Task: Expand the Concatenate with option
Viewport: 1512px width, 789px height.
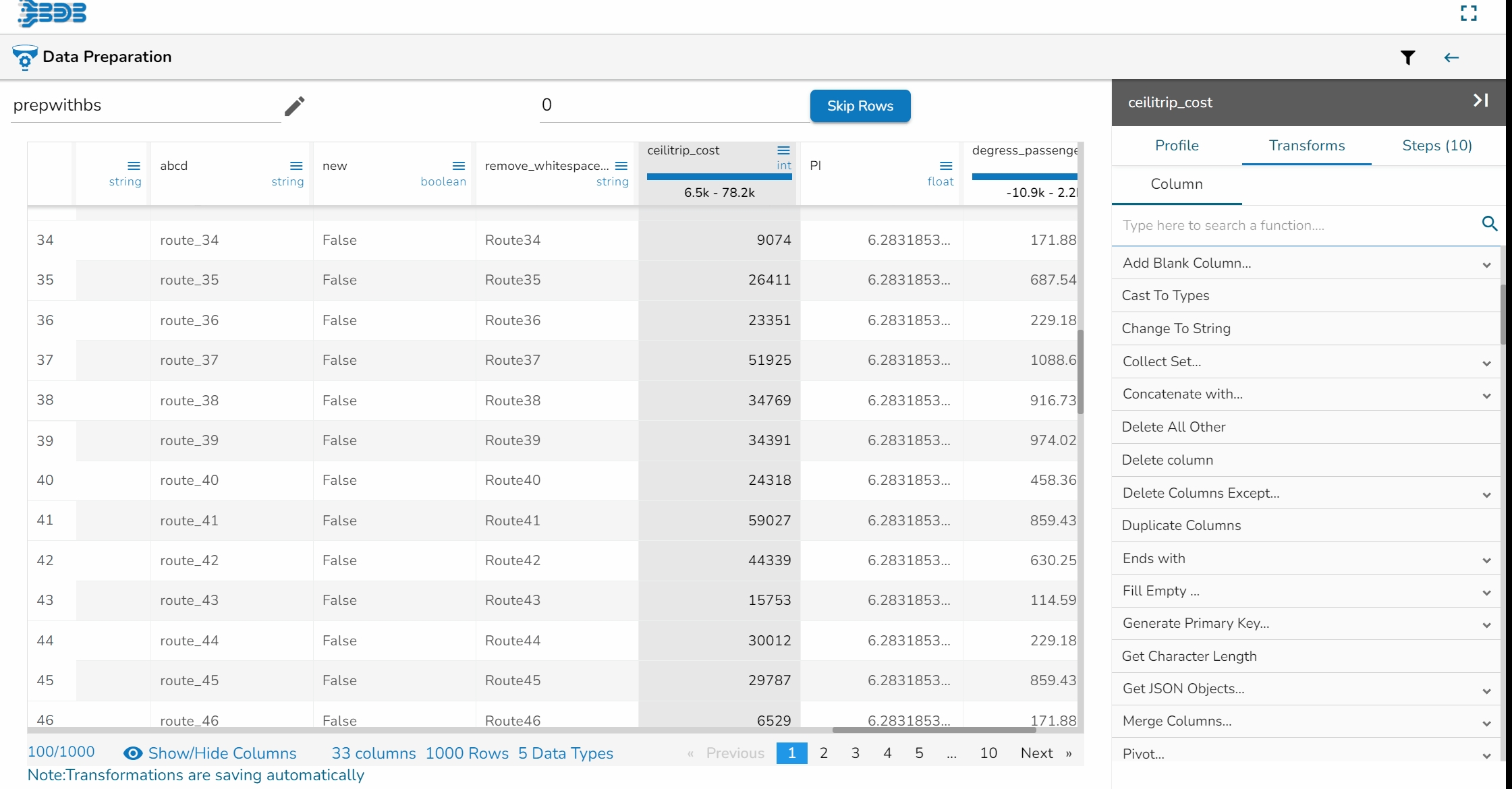Action: (1486, 395)
